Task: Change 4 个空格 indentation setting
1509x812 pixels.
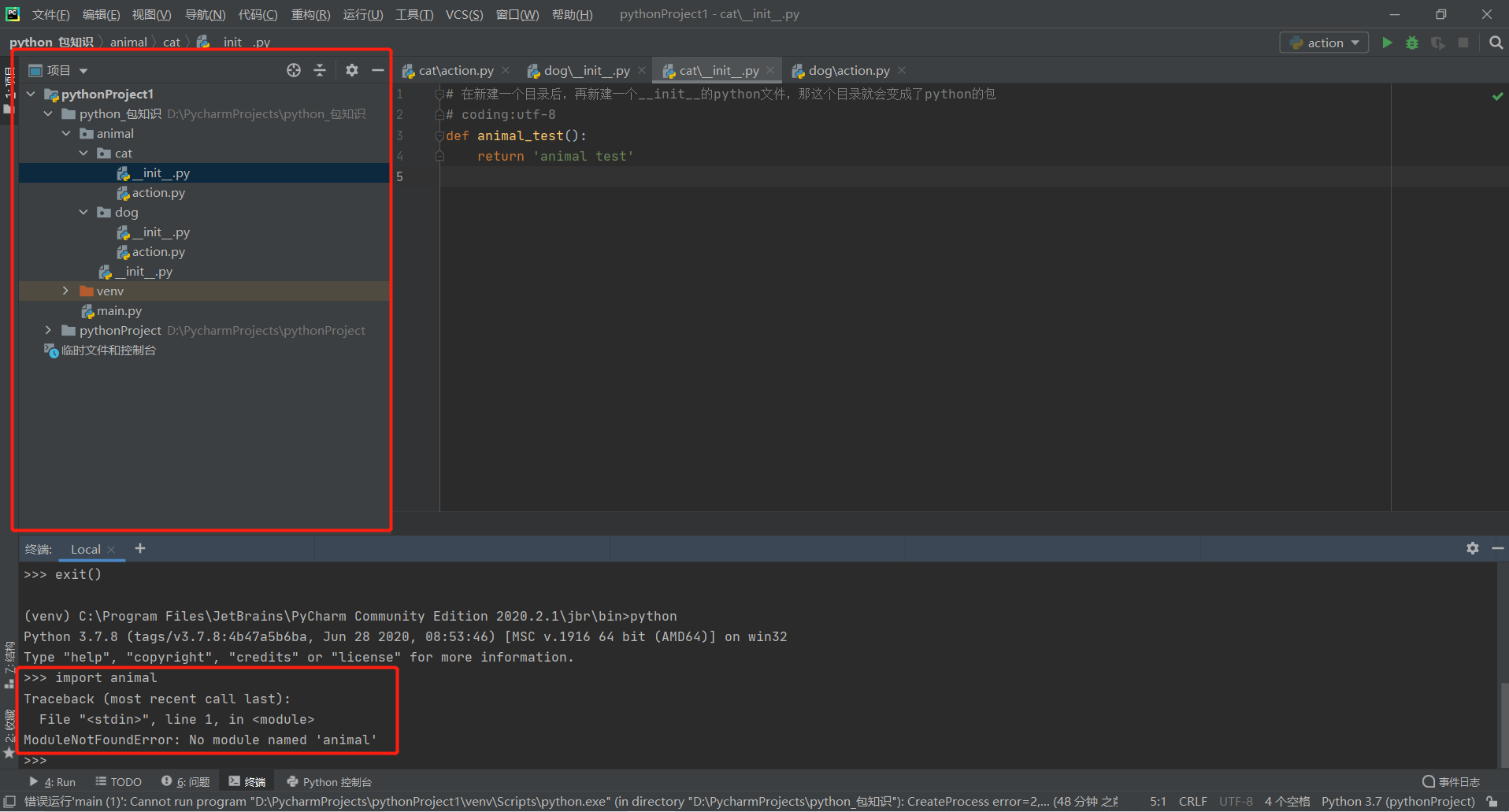Action: click(x=1287, y=802)
